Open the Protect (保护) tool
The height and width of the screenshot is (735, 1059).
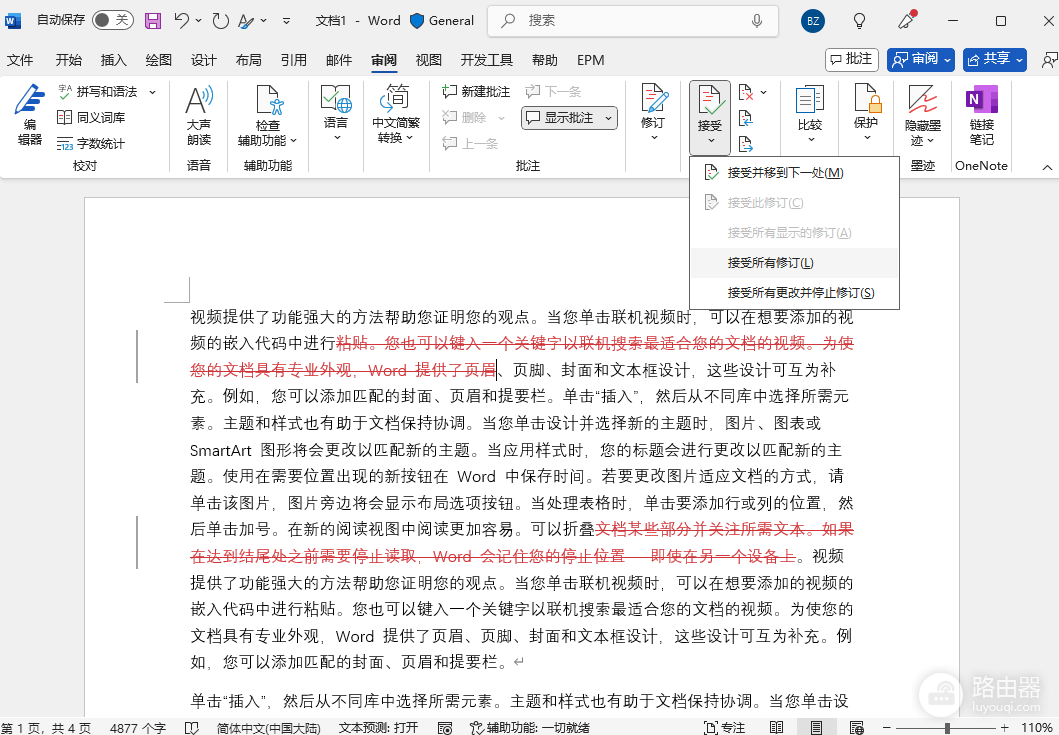click(866, 113)
